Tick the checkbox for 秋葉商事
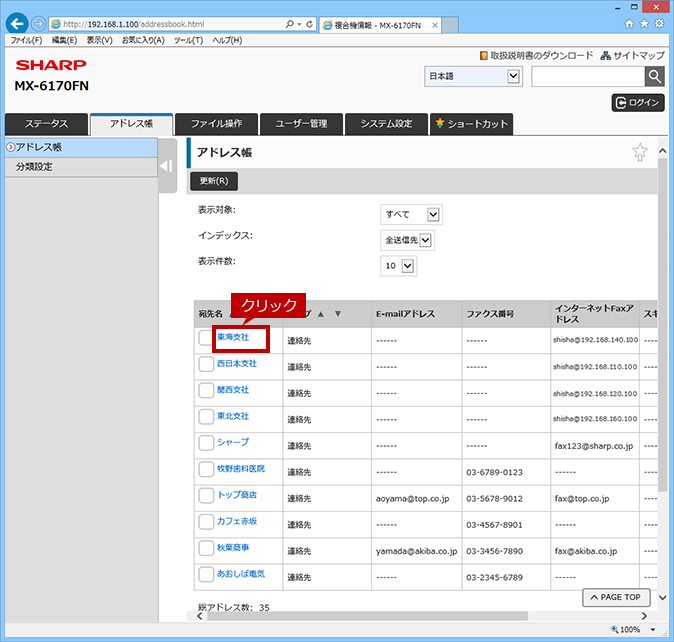 tap(206, 548)
